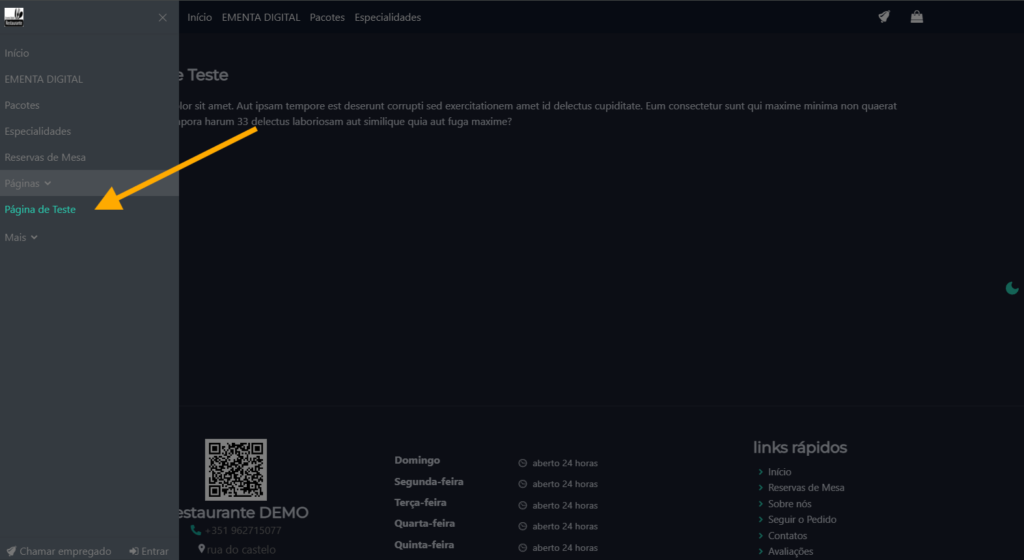This screenshot has width=1024, height=560.
Task: Toggle dark mode with moon icon
Action: [x=1011, y=289]
